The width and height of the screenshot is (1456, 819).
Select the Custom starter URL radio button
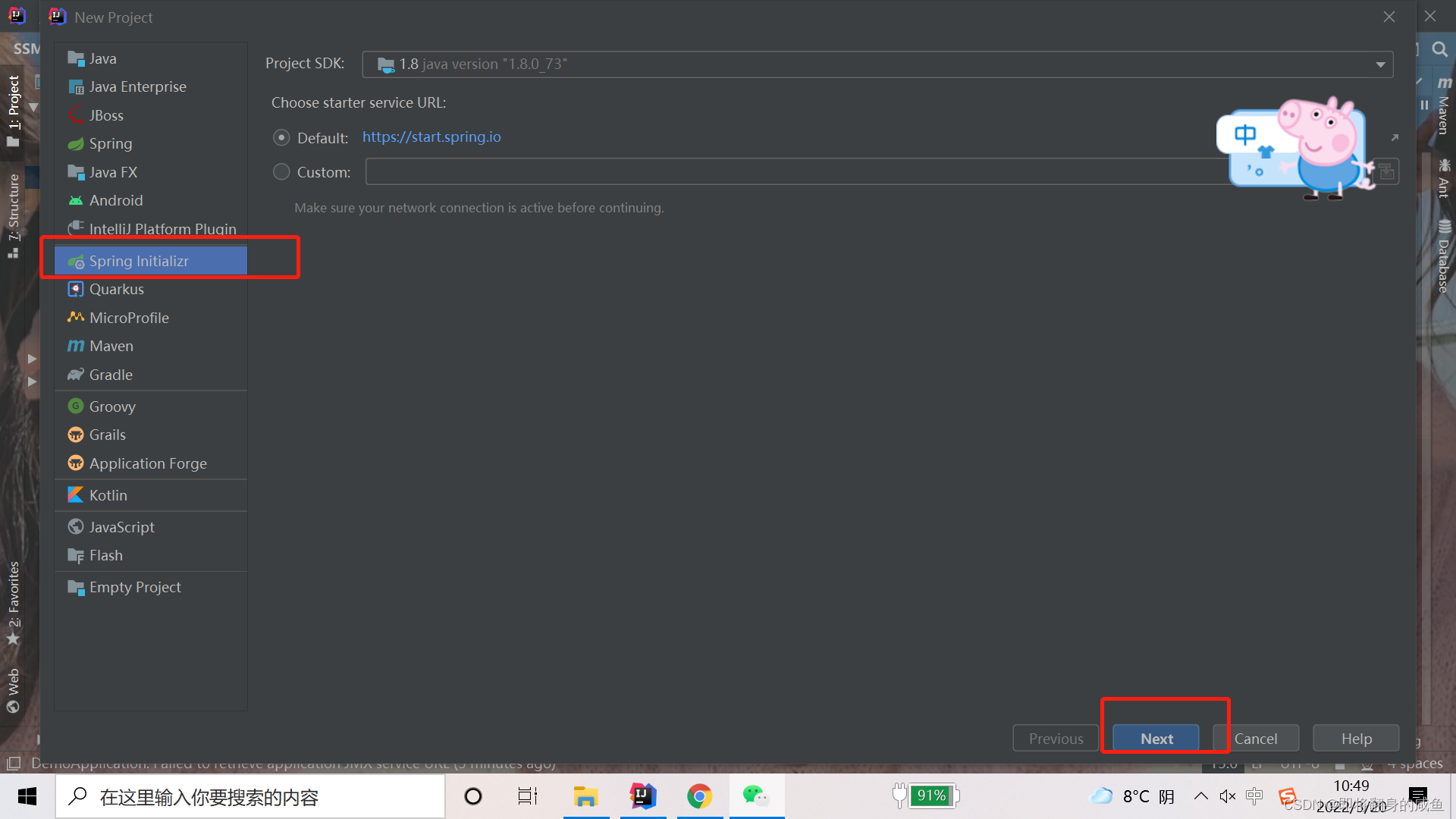(x=281, y=172)
